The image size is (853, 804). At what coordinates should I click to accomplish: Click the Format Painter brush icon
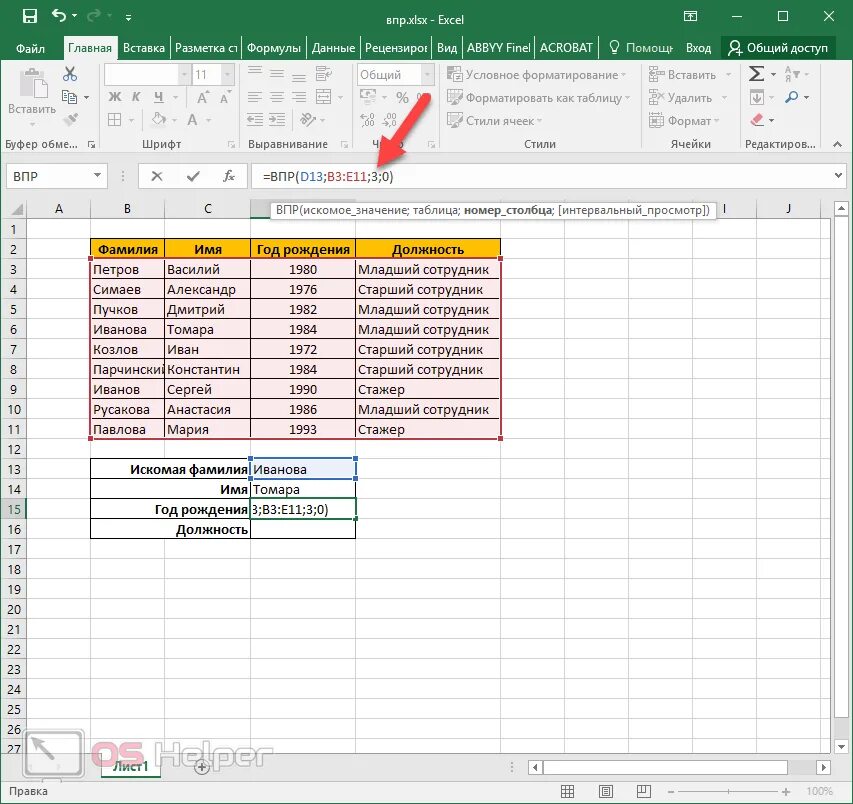coord(70,120)
